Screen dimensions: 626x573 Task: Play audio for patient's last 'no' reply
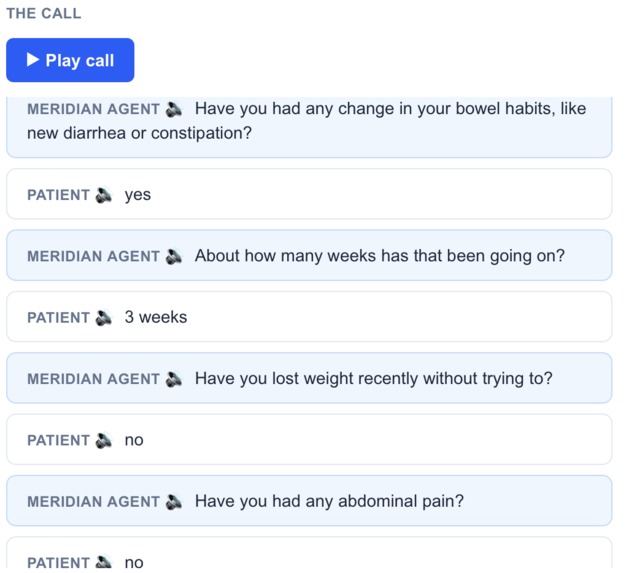click(x=104, y=562)
